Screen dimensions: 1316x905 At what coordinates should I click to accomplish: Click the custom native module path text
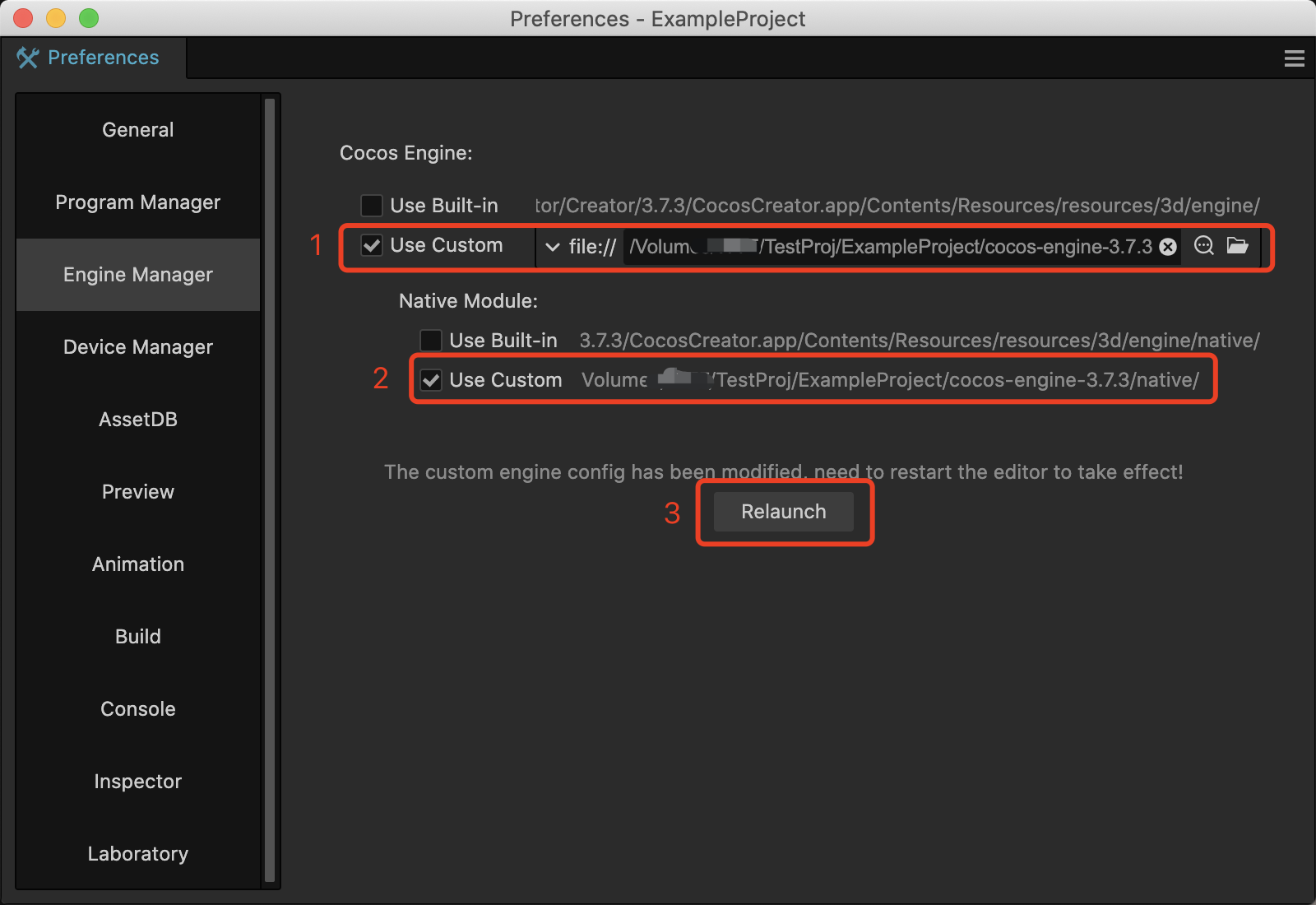890,380
